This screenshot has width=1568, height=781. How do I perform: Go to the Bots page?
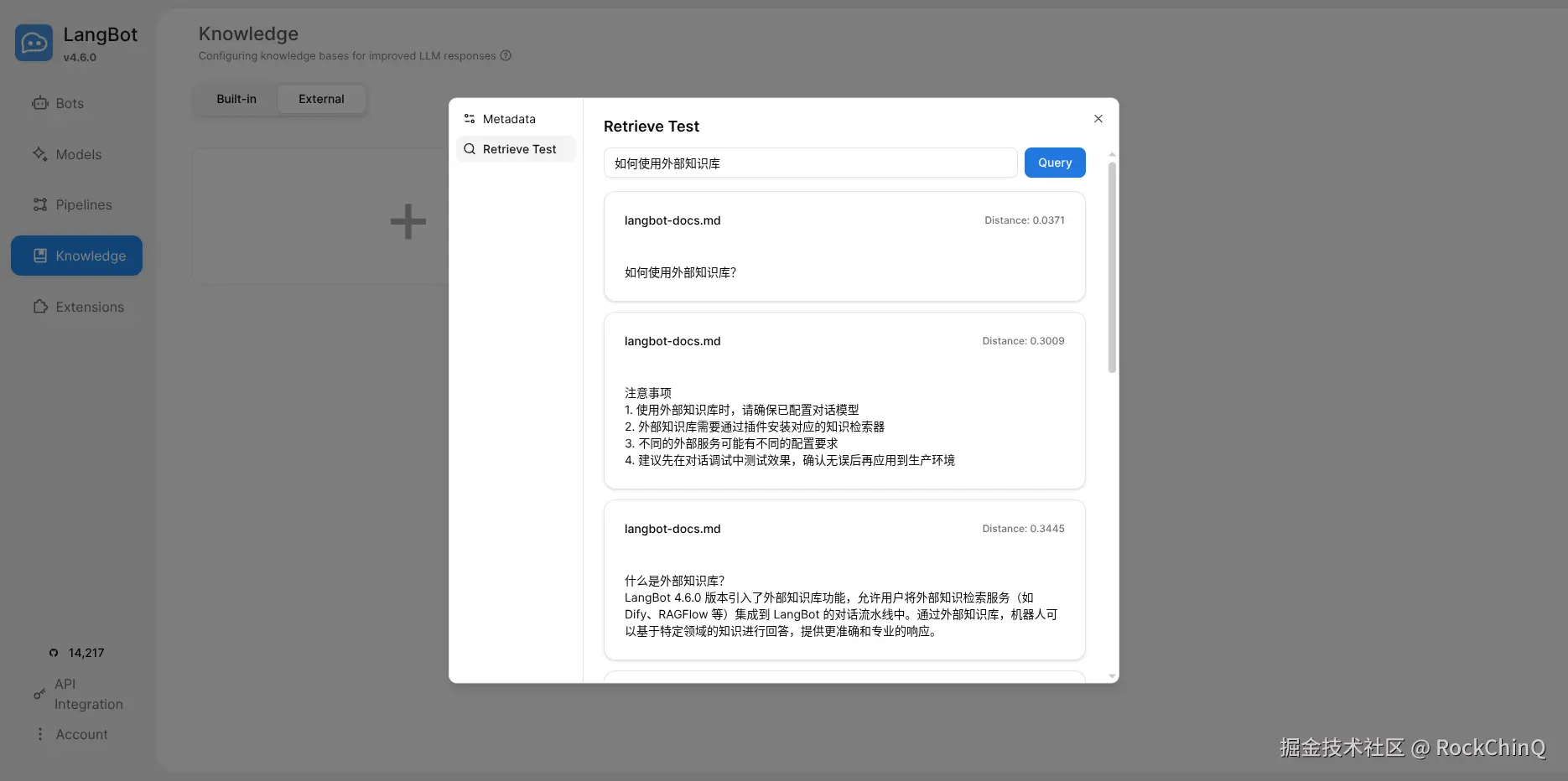coord(76,103)
